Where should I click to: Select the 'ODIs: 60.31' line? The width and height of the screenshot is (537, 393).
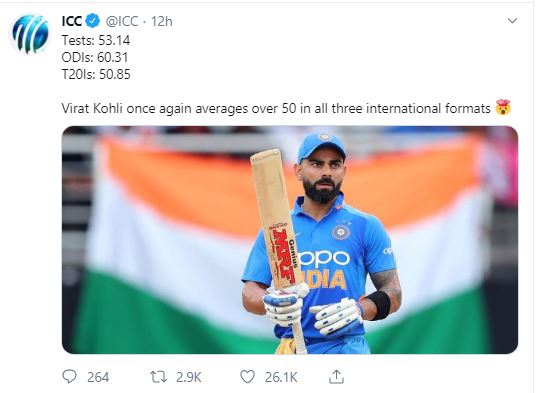(x=95, y=57)
